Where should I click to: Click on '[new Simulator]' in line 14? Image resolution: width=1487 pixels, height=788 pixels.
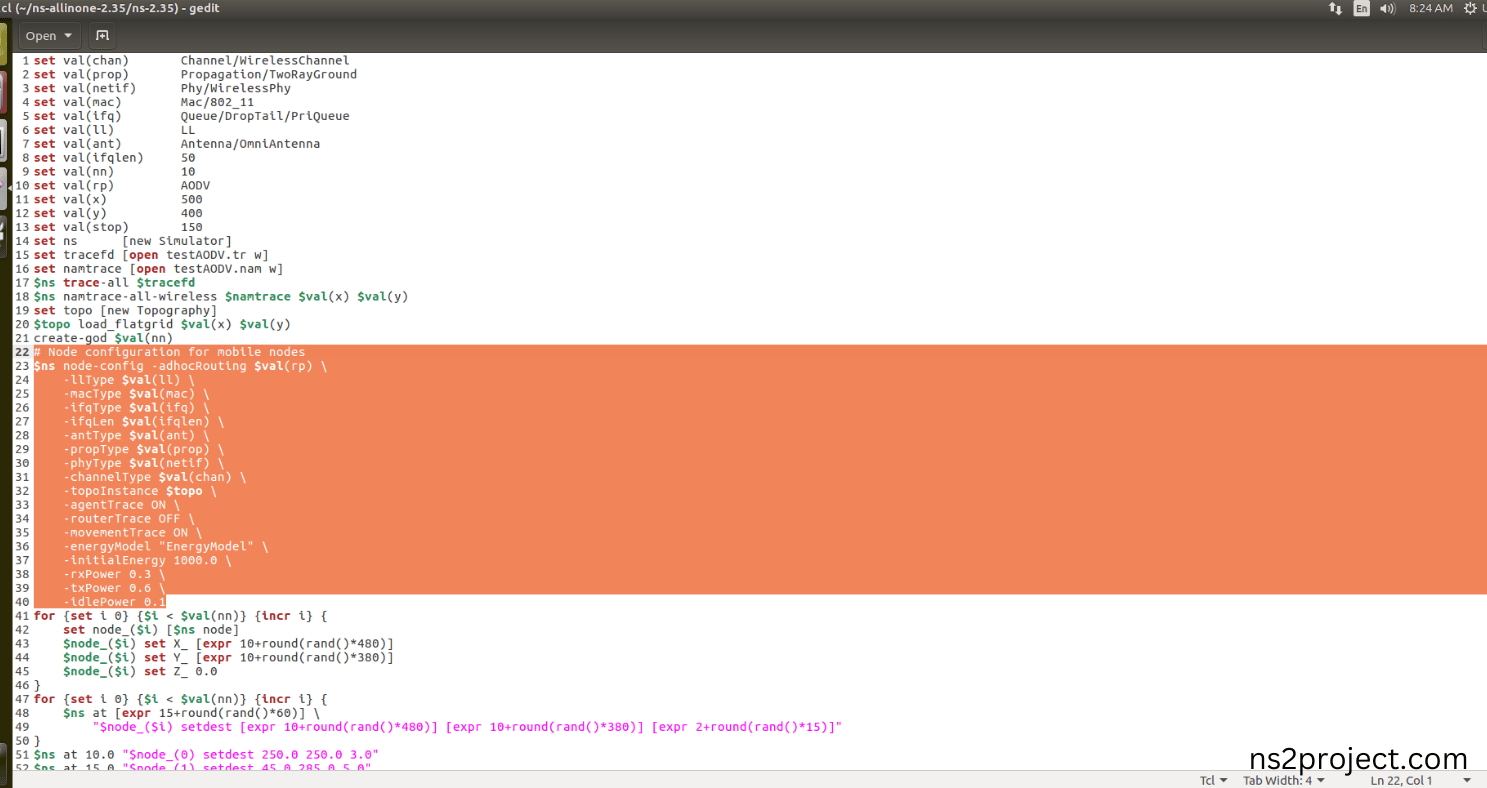click(177, 241)
